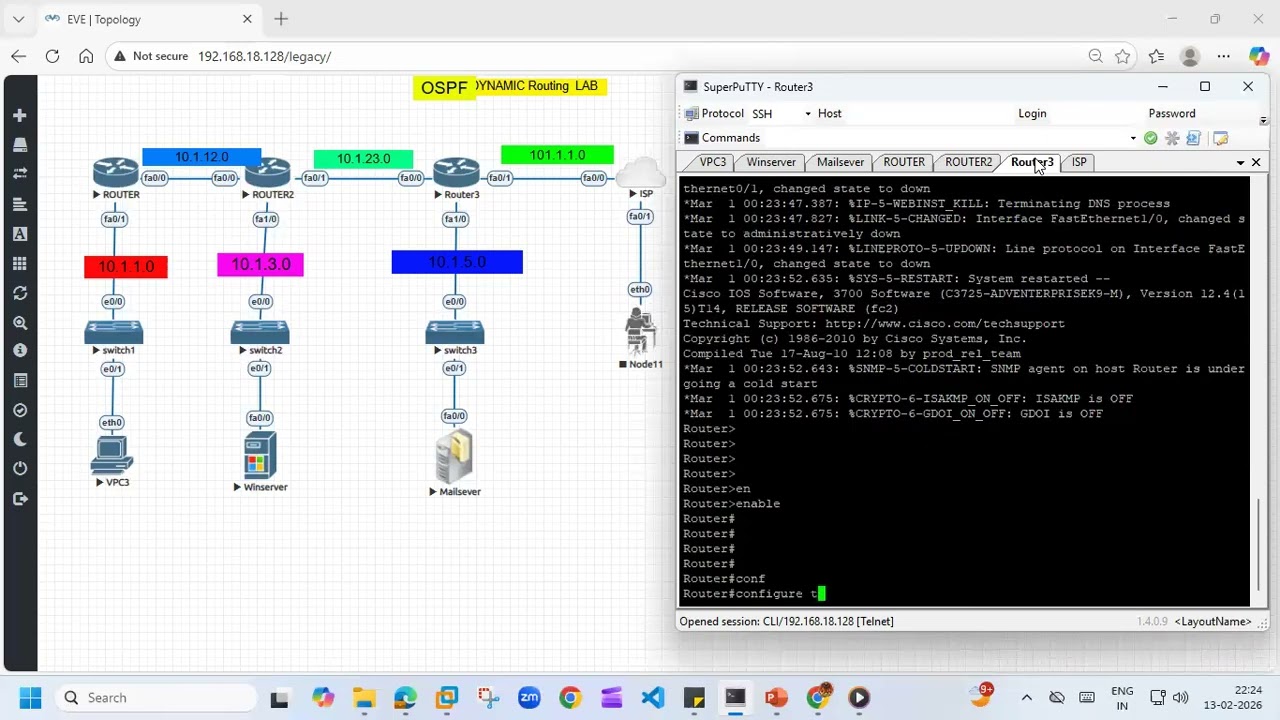Click the gray gear-asterisk icon in Commands toolbar
1280x720 pixels.
coord(1172,138)
